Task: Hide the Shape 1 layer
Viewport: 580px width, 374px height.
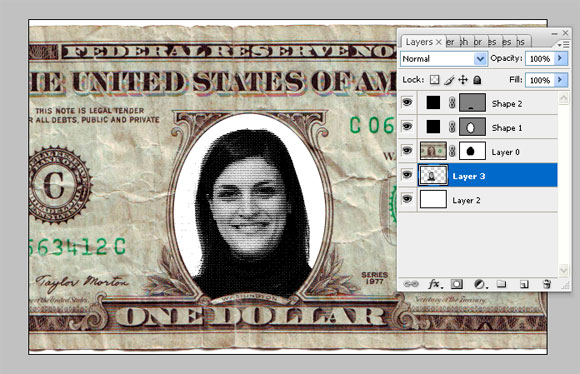Action: [x=407, y=126]
